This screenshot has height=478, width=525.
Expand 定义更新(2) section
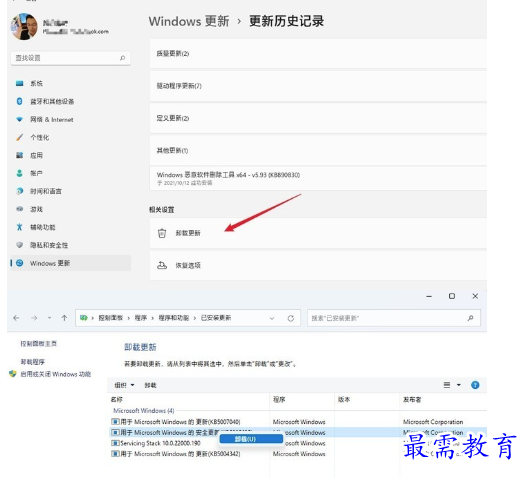tap(318, 118)
